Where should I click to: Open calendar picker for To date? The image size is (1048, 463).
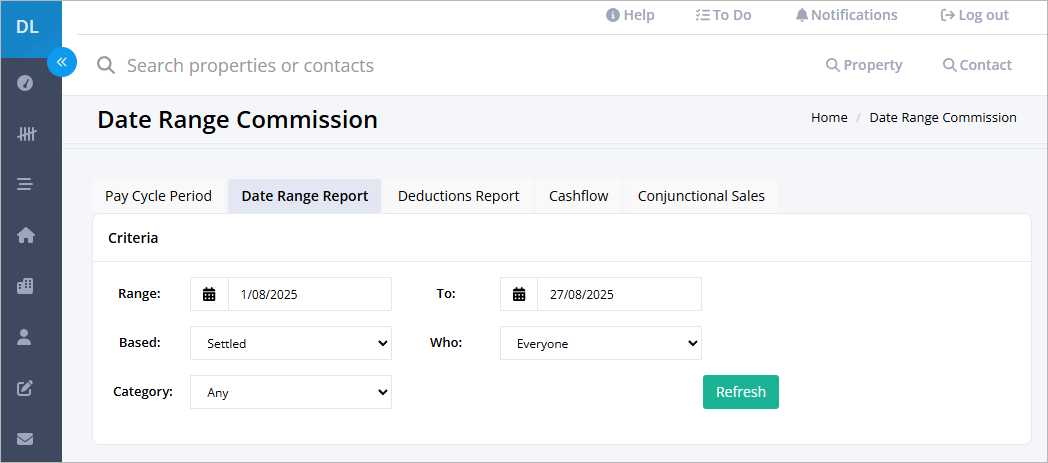click(x=519, y=294)
